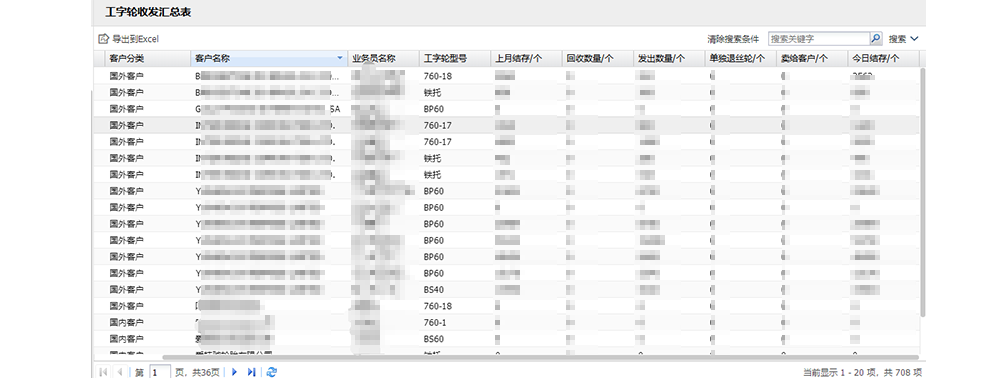Screen dimensions: 1000x378
Task: Sort by the 回收数量/个 column header
Action: click(597, 58)
